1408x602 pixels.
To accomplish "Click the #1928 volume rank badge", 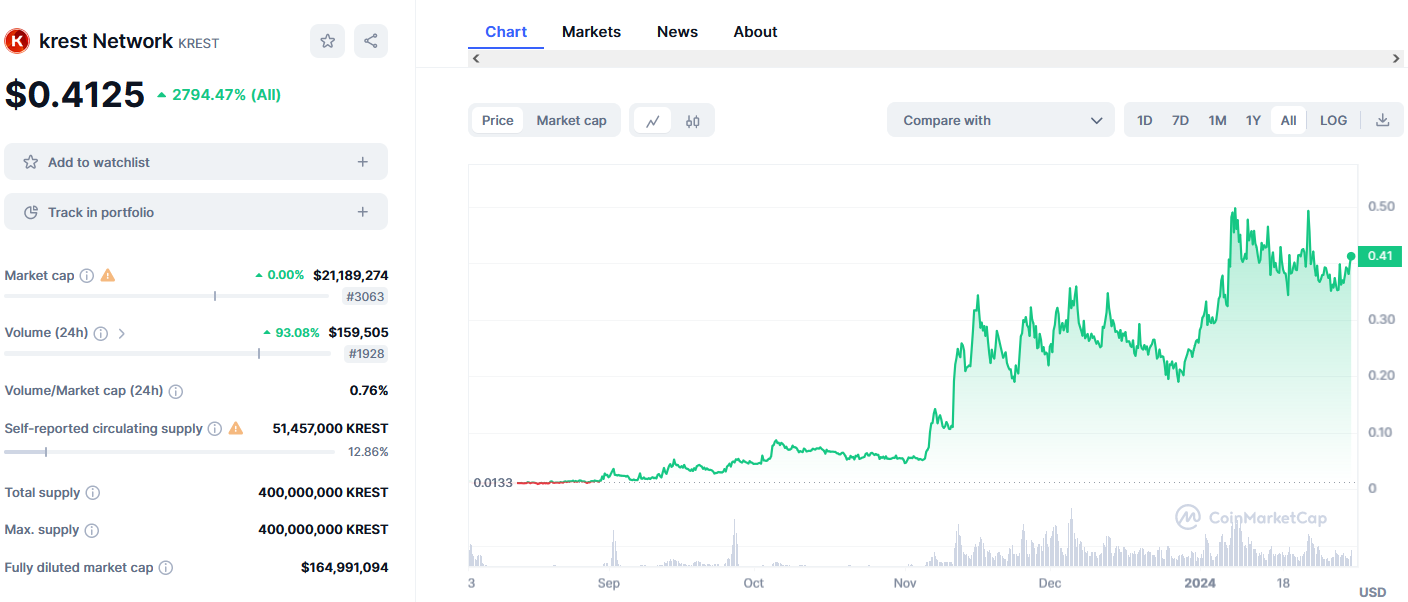I will point(366,353).
